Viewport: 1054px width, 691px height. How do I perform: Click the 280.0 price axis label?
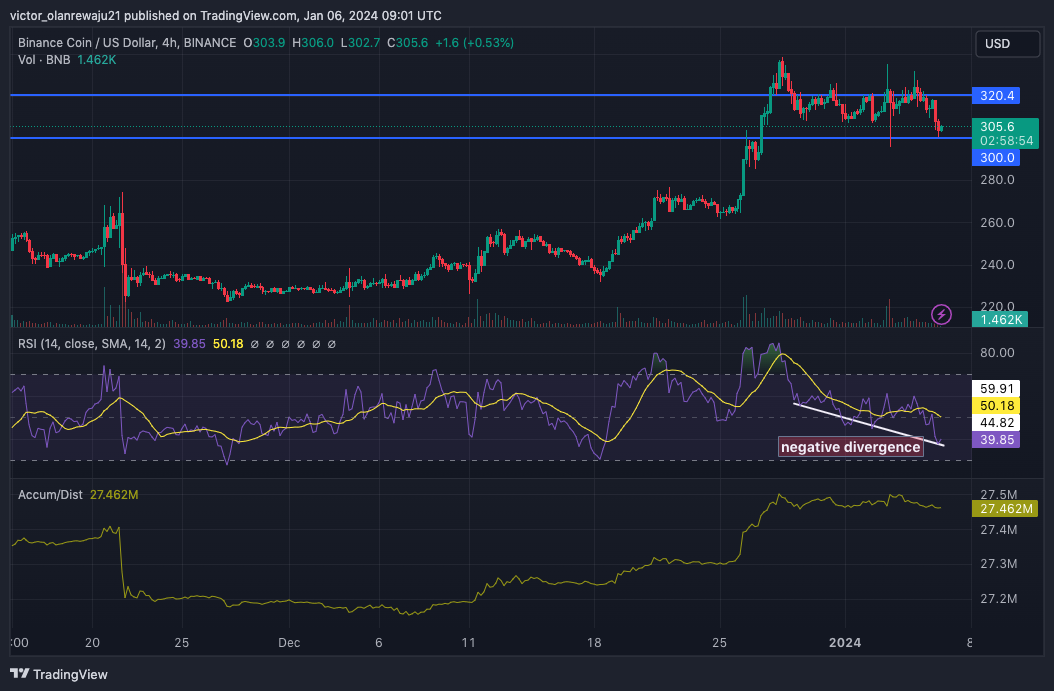pyautogui.click(x=997, y=179)
